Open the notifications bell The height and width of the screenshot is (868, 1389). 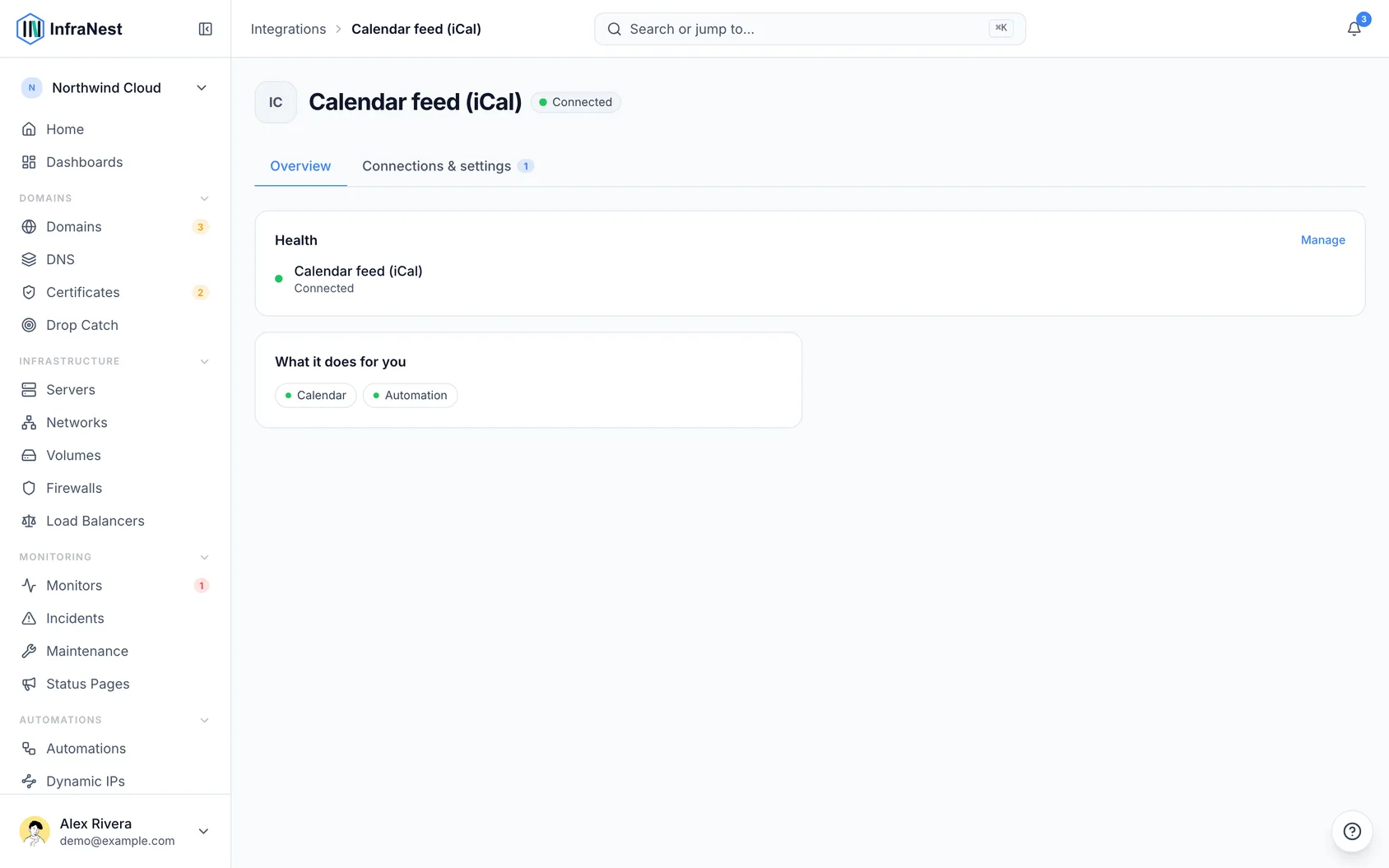(x=1354, y=29)
